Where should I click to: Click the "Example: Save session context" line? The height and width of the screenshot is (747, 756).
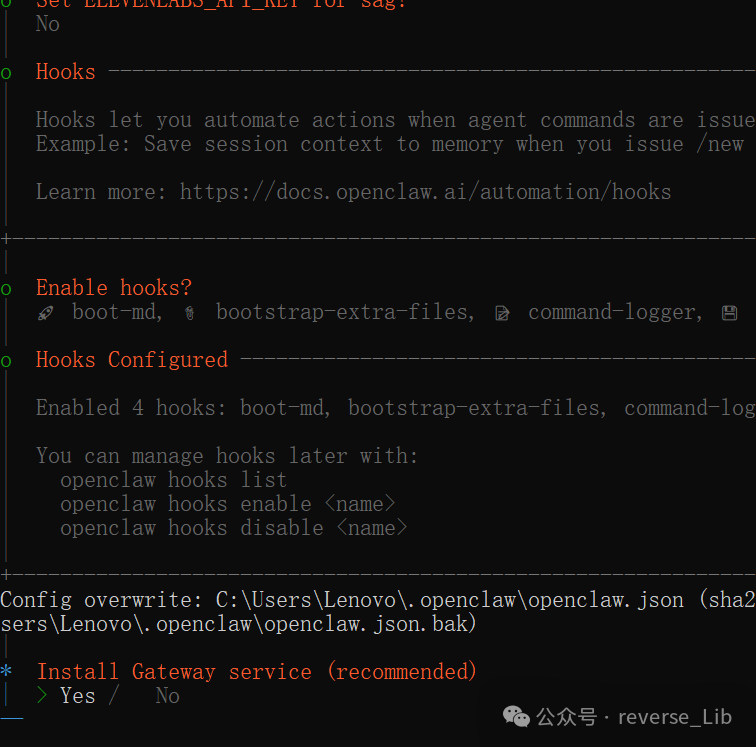point(390,144)
